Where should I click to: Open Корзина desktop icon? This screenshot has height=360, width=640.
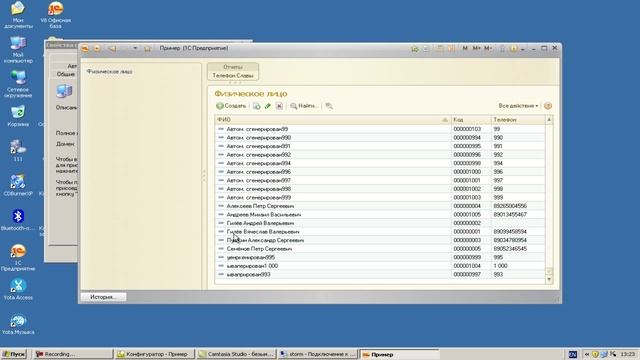pos(18,116)
